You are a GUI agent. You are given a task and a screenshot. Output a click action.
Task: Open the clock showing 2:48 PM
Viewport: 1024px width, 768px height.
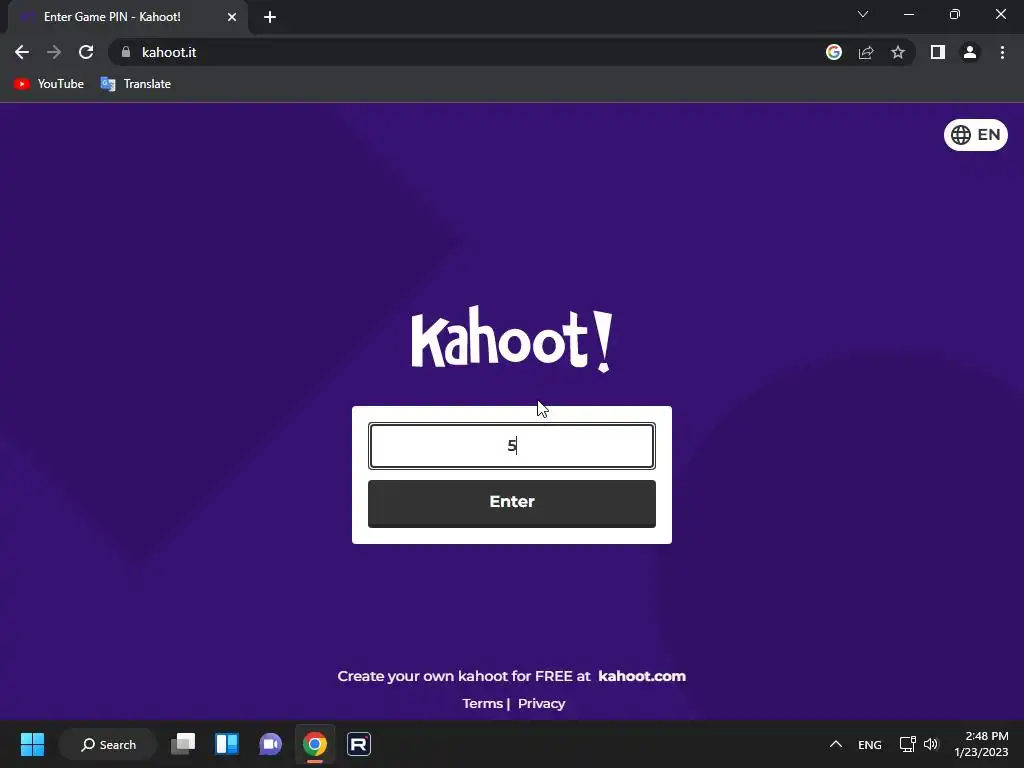981,744
